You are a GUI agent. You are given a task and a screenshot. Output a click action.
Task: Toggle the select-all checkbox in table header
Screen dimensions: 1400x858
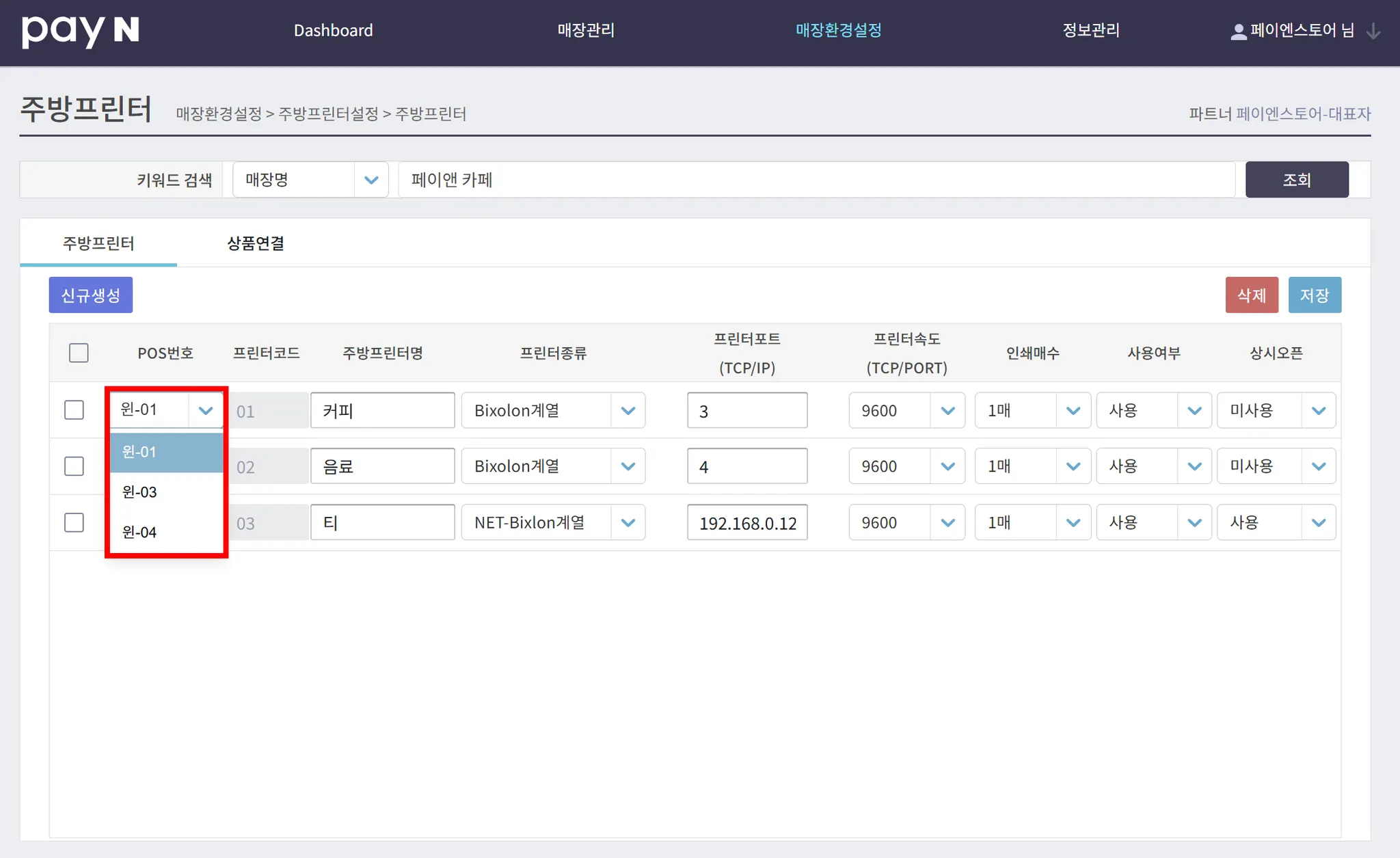[x=79, y=353]
